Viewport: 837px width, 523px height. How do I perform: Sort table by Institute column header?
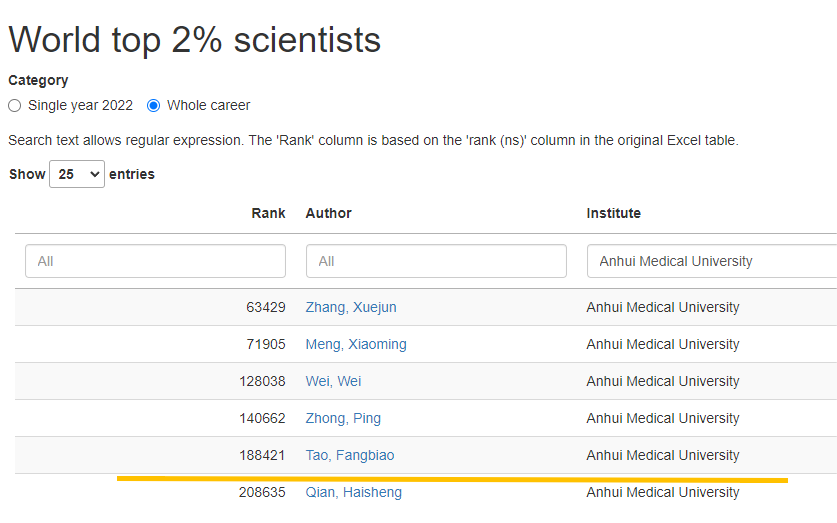click(614, 213)
